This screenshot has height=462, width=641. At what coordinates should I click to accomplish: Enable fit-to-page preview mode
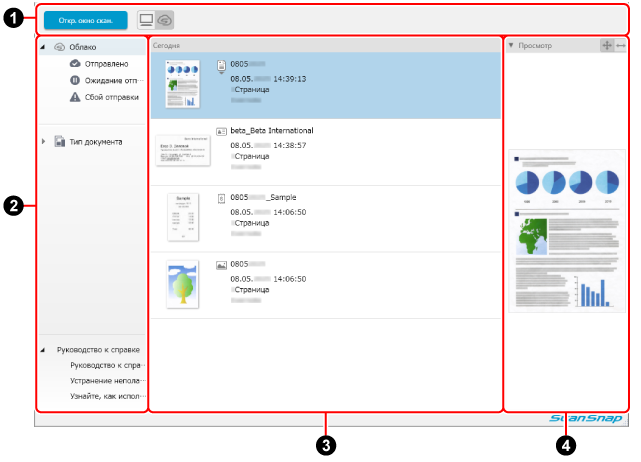click(x=606, y=45)
